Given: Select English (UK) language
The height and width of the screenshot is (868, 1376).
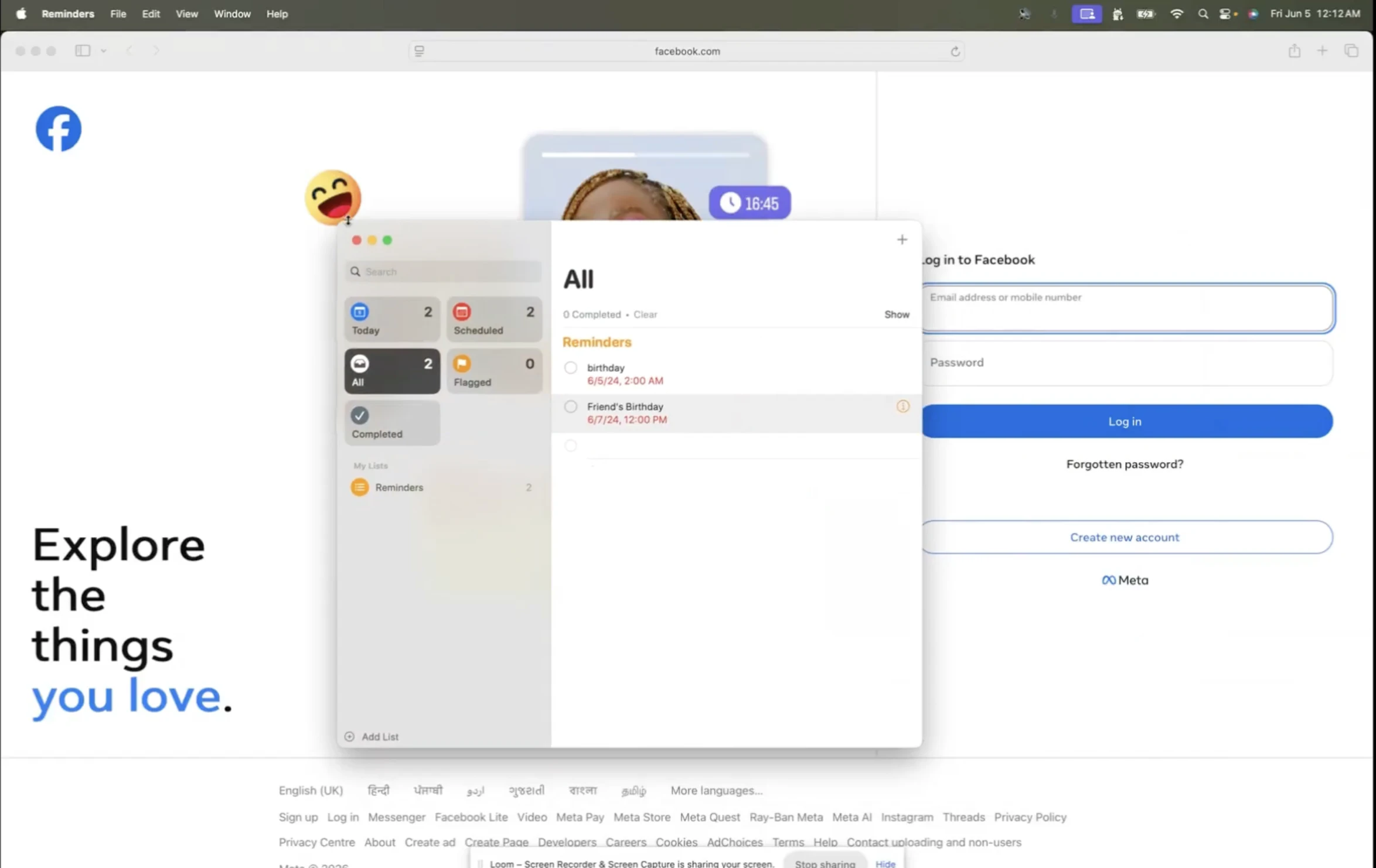Looking at the screenshot, I should point(311,790).
